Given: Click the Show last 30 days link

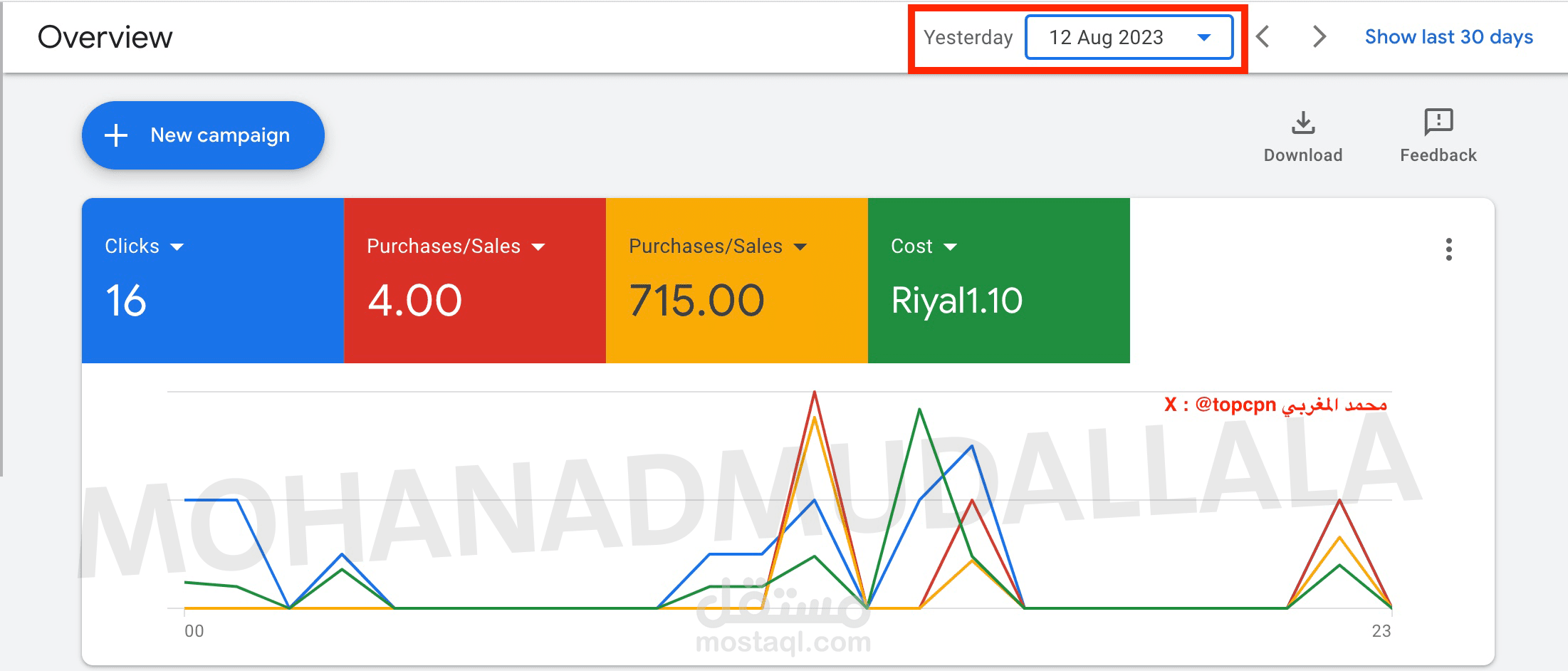Looking at the screenshot, I should [1448, 37].
